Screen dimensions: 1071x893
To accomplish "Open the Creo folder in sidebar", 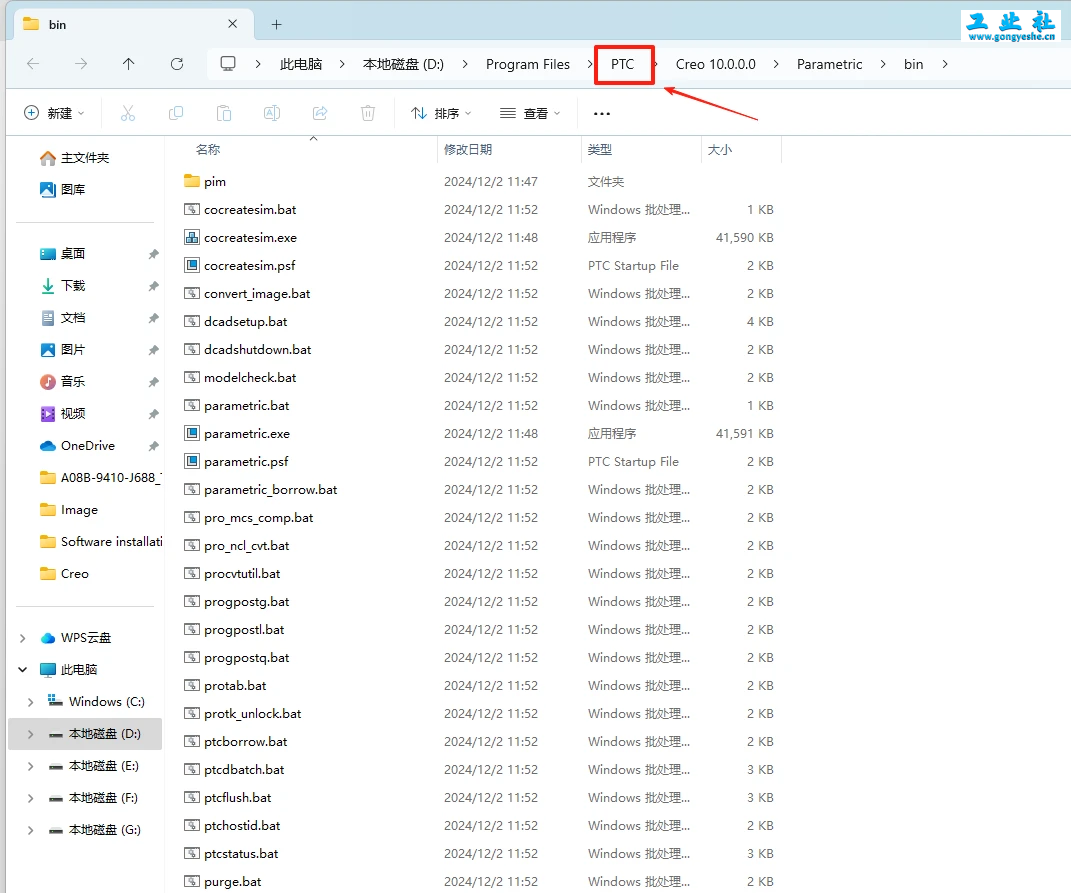I will pos(64,574).
